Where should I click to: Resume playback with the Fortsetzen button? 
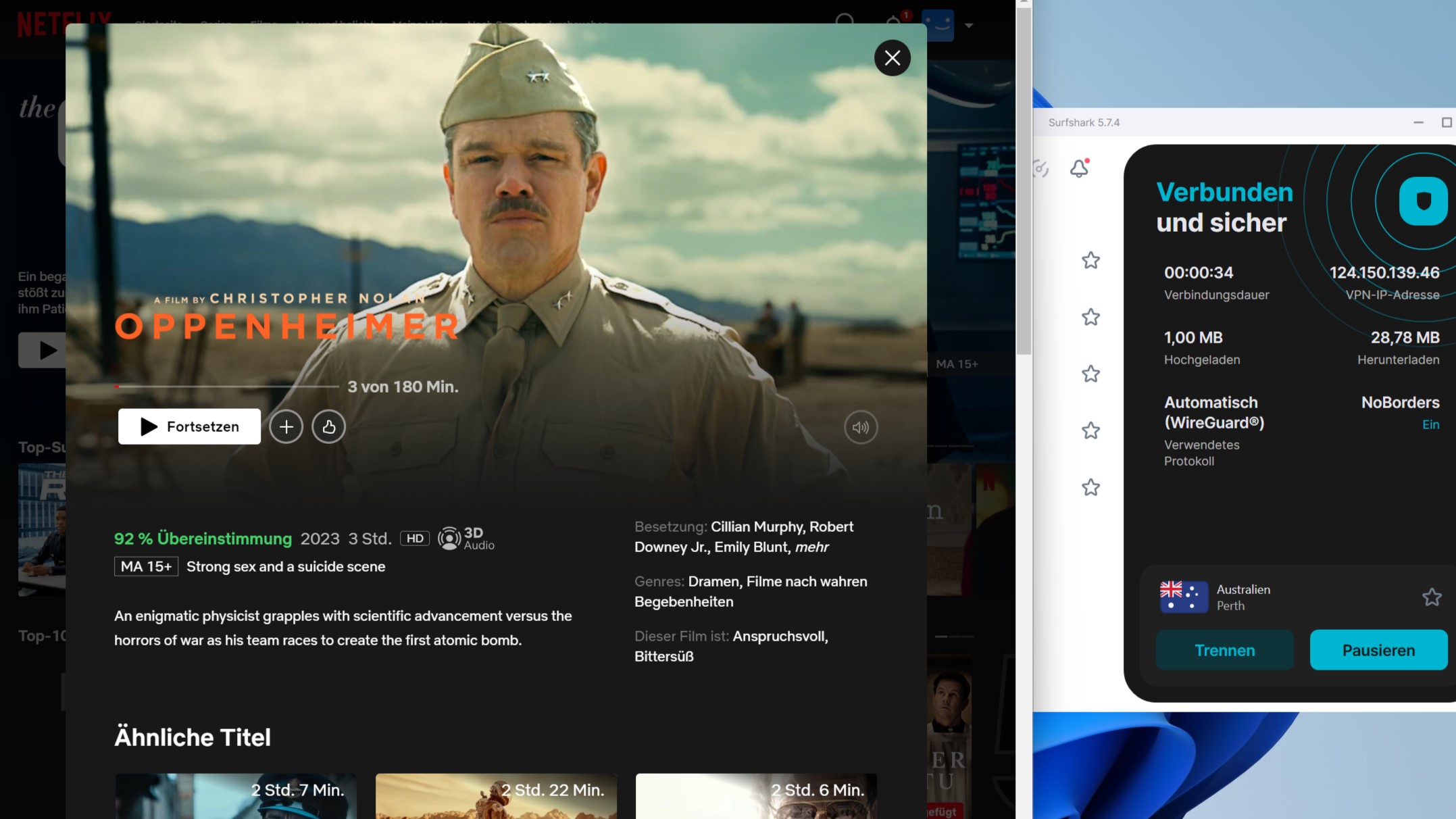pos(189,426)
